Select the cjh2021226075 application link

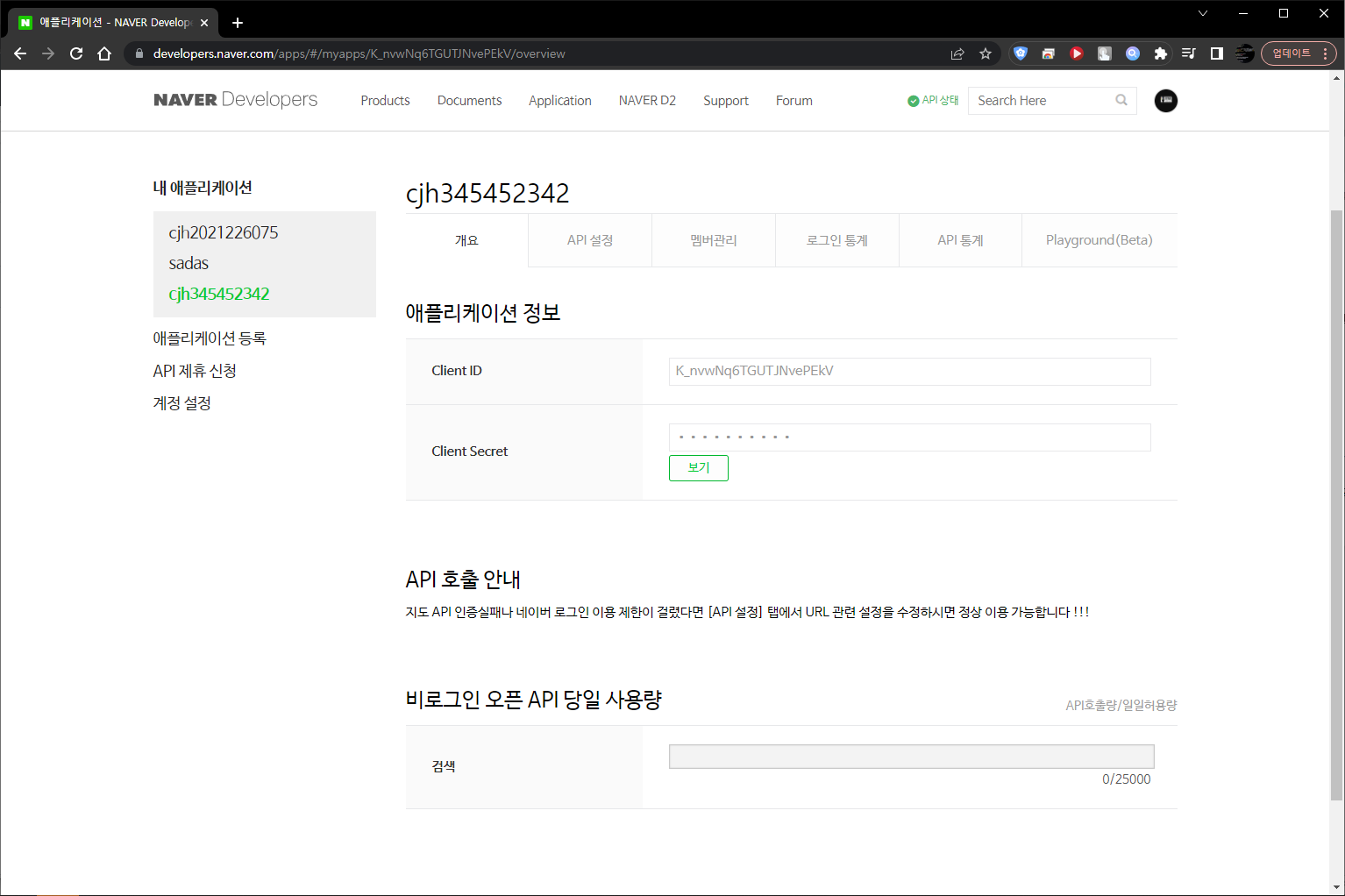tap(224, 231)
